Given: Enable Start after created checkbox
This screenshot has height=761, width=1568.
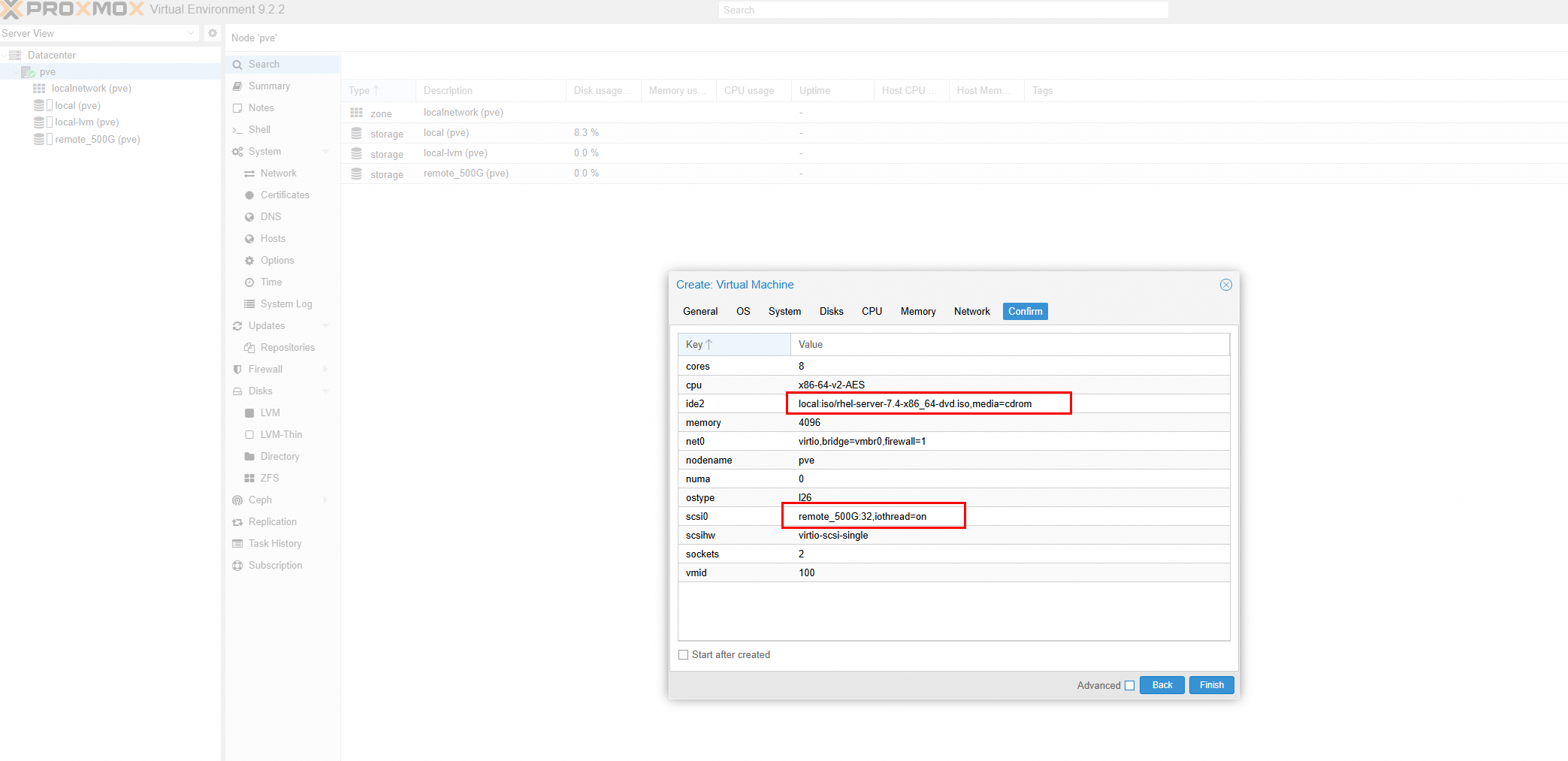Looking at the screenshot, I should pyautogui.click(x=683, y=655).
